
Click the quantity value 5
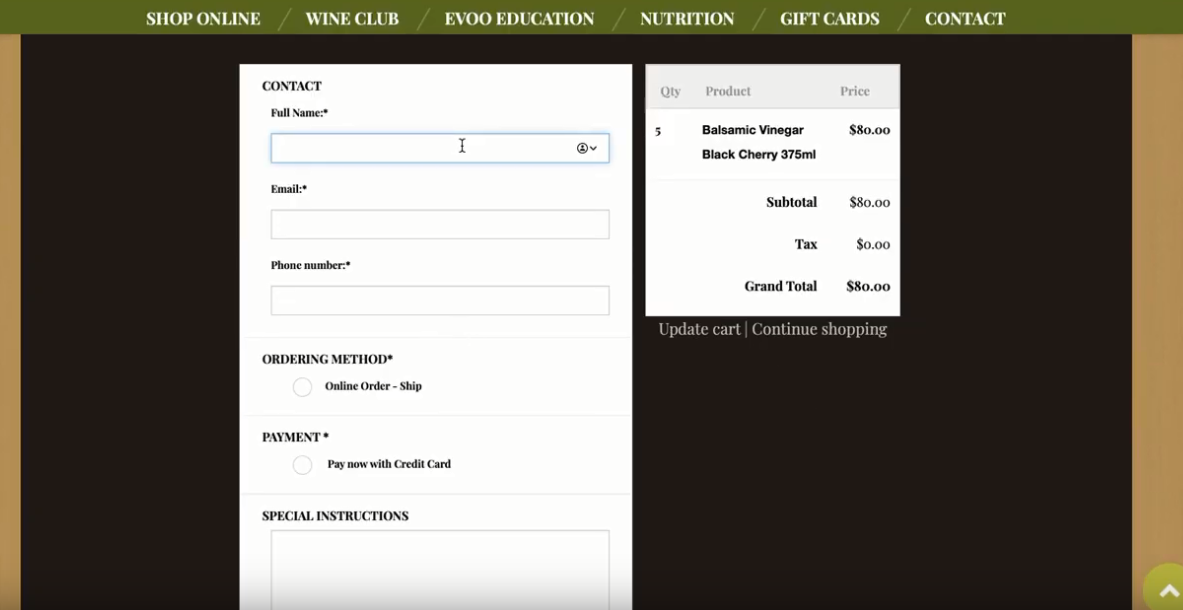click(658, 130)
